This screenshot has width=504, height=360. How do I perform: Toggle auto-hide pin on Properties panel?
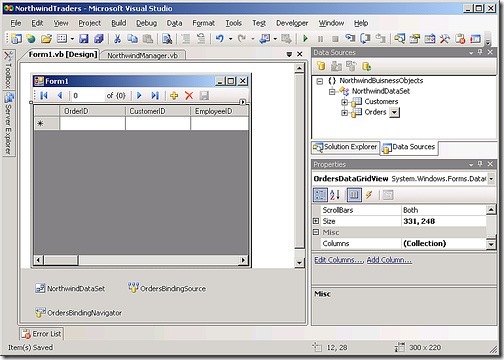pyautogui.click(x=480, y=164)
